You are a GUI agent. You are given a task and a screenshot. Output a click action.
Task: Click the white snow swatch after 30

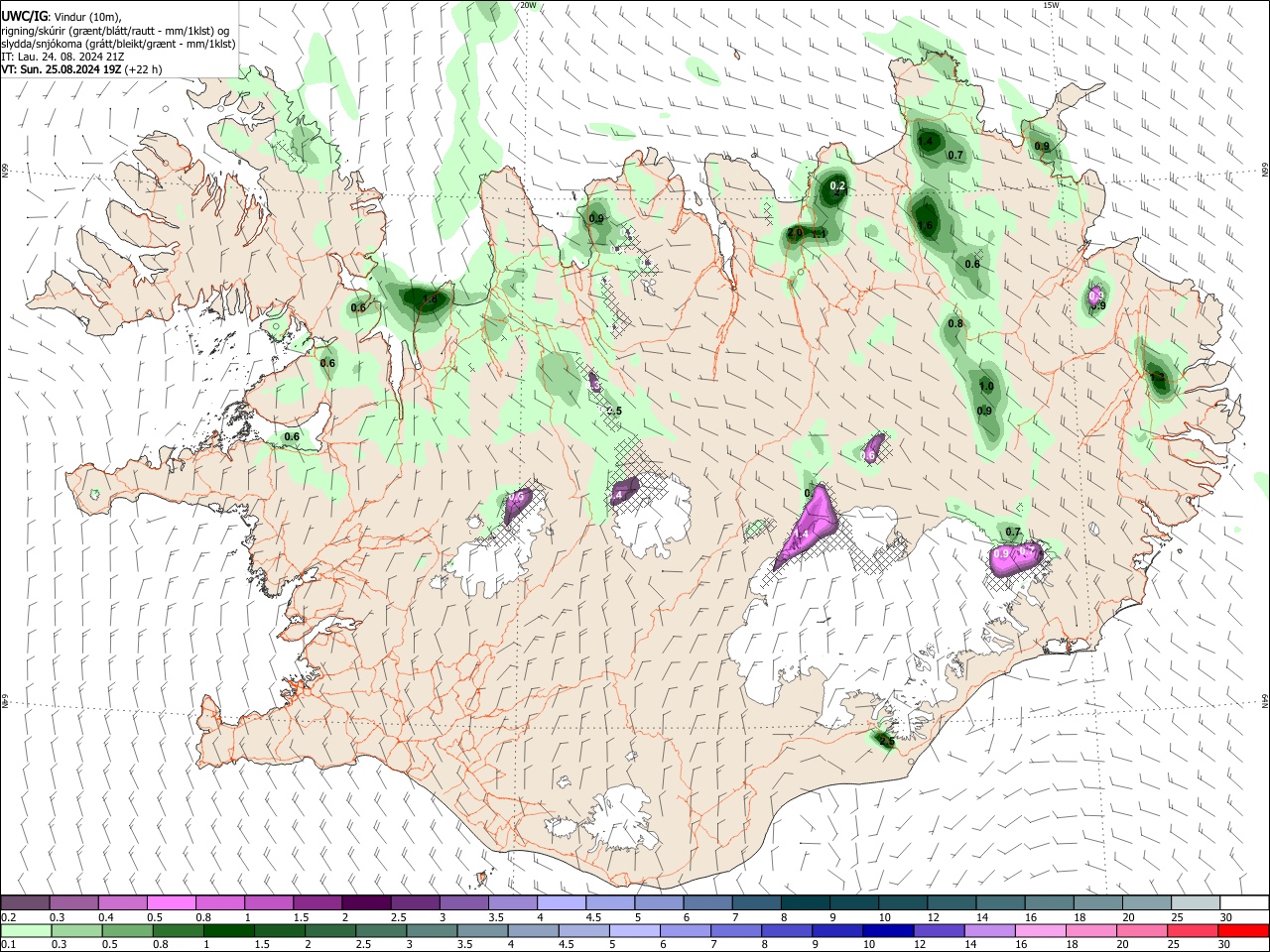click(x=1244, y=902)
